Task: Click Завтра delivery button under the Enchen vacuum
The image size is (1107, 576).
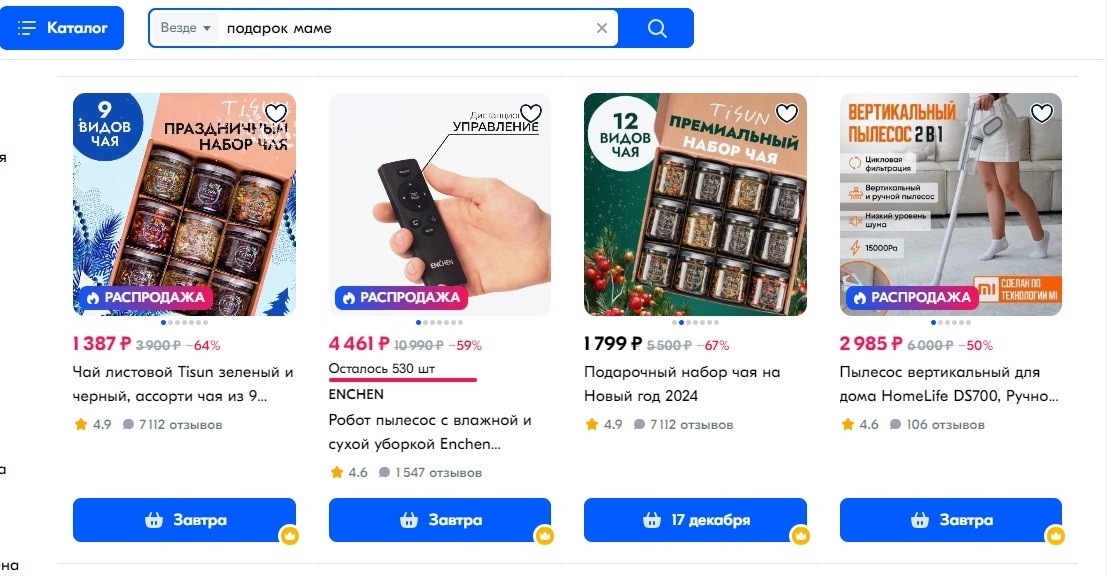Action: click(x=440, y=520)
